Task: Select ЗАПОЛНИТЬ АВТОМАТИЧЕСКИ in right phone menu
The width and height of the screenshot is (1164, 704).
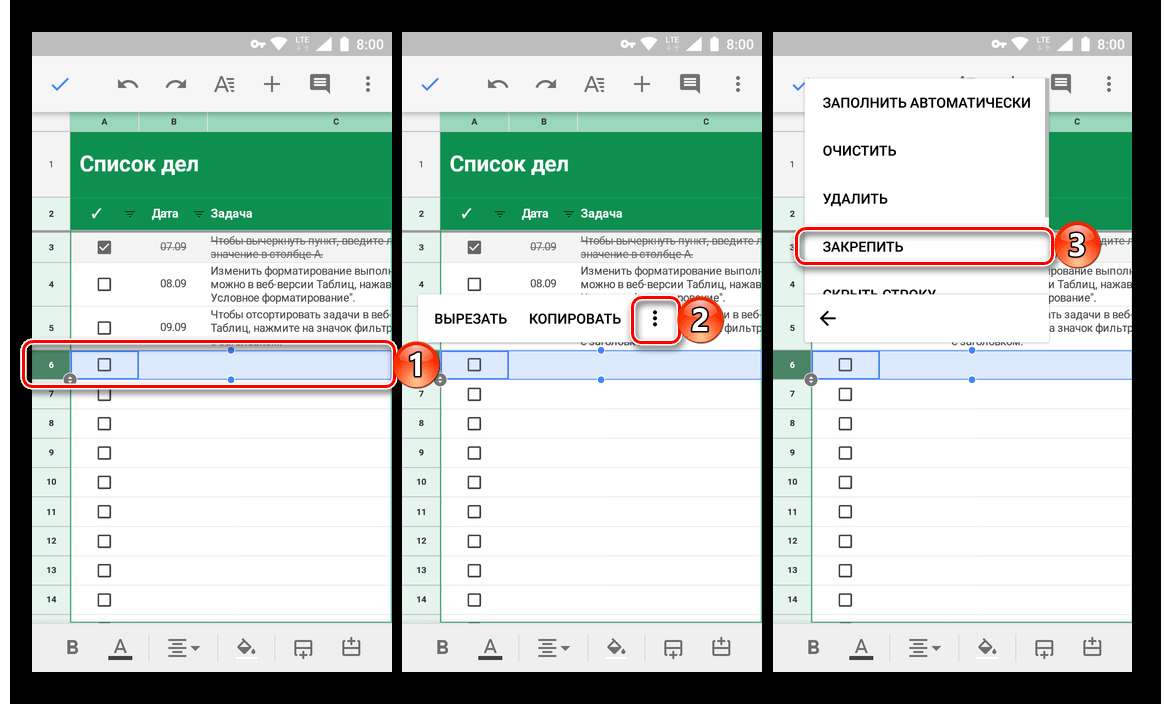Action: coord(926,103)
